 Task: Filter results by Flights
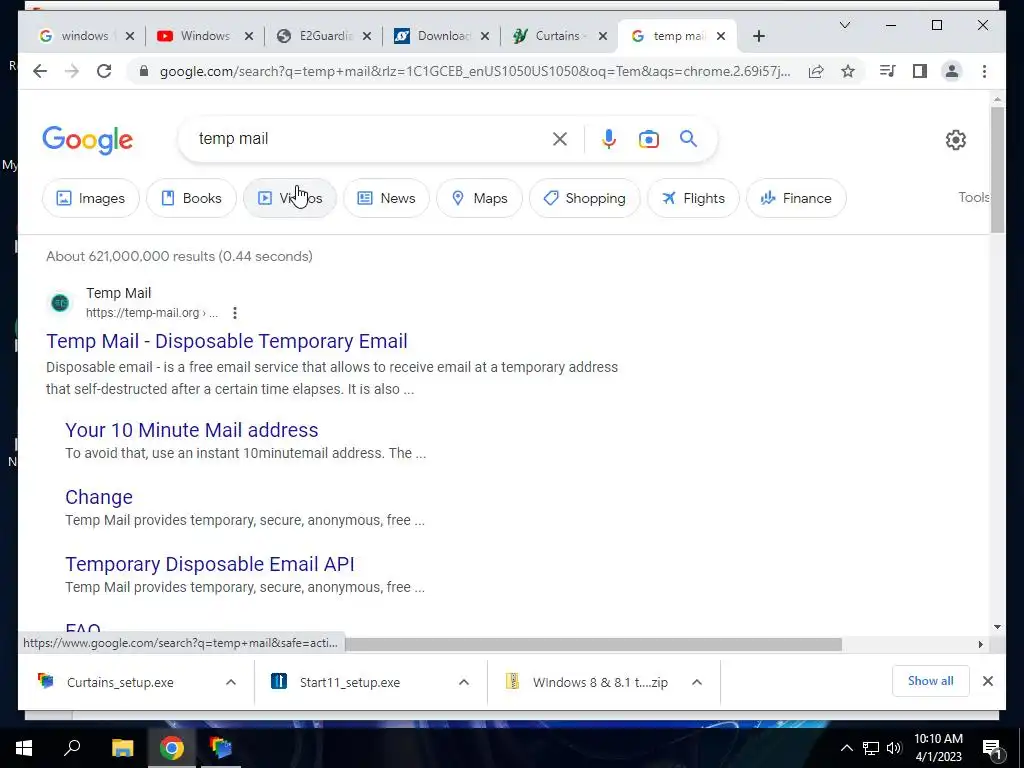coord(693,198)
